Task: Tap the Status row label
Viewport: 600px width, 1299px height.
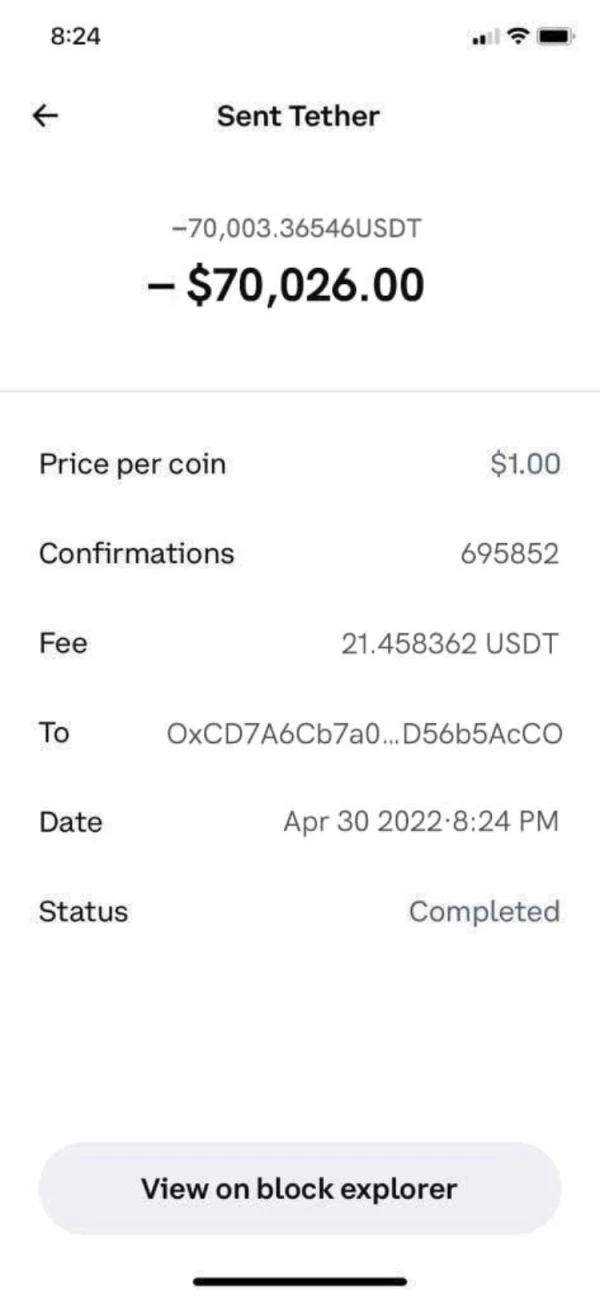Action: (x=83, y=911)
